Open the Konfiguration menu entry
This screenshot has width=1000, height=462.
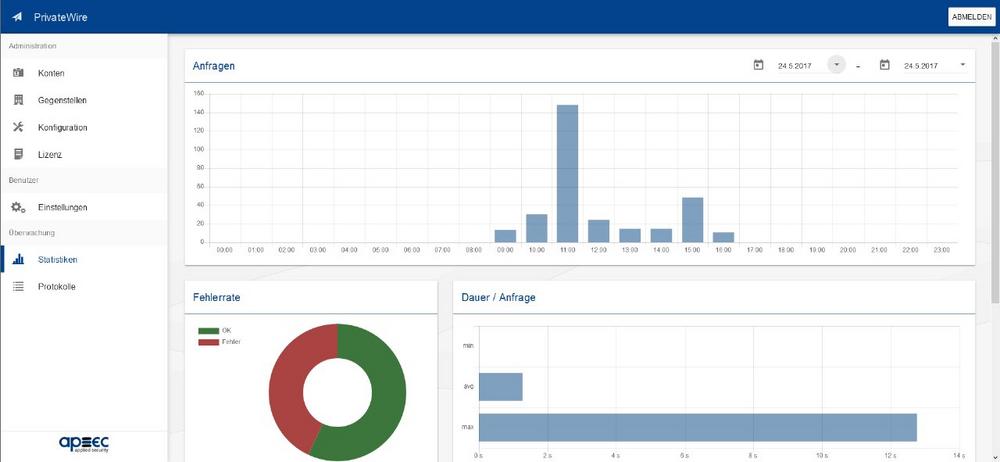[x=84, y=127]
